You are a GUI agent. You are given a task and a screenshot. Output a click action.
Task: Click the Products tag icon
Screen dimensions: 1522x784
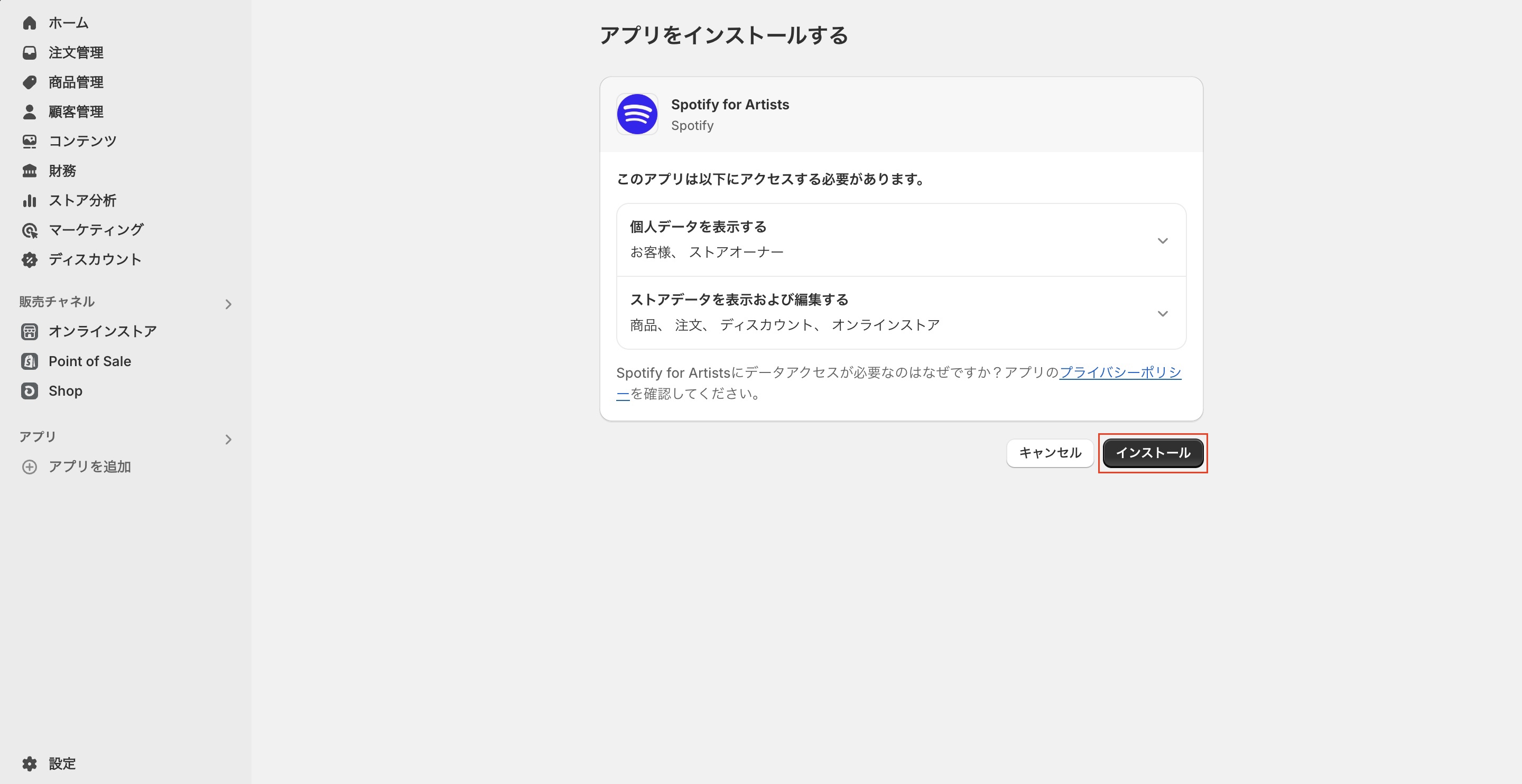(x=30, y=82)
